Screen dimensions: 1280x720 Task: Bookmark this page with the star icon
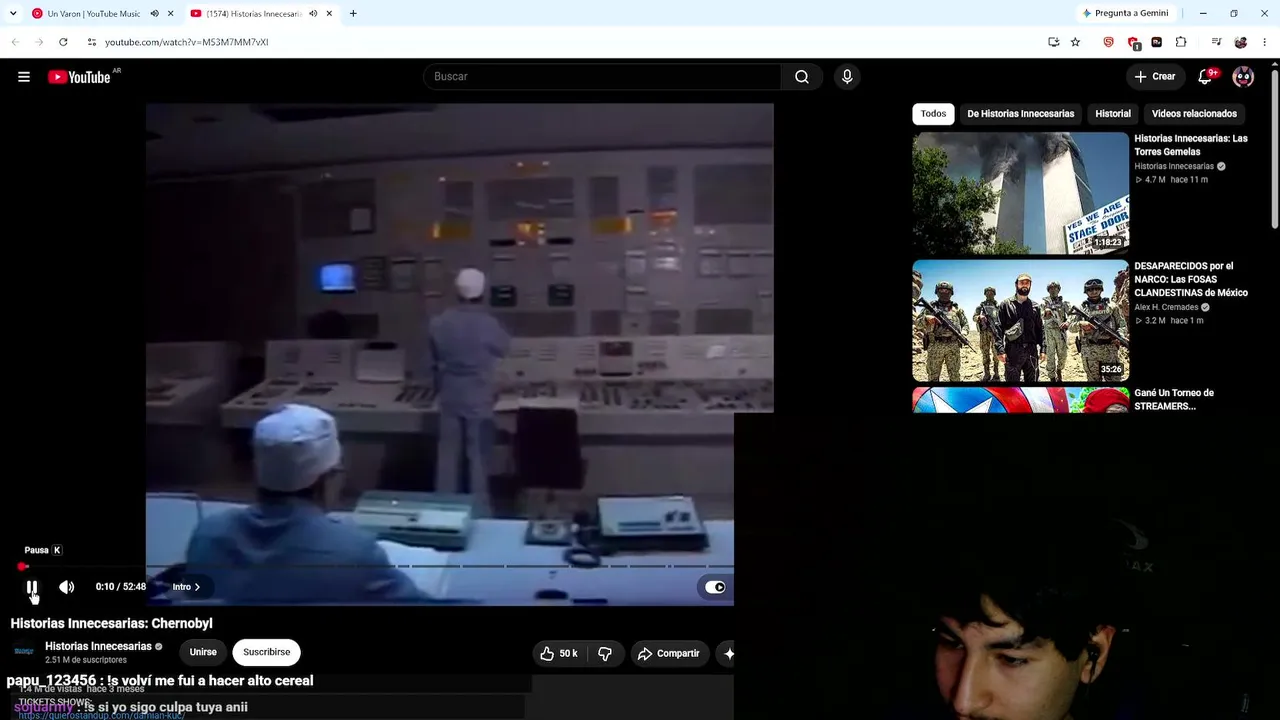[1075, 42]
